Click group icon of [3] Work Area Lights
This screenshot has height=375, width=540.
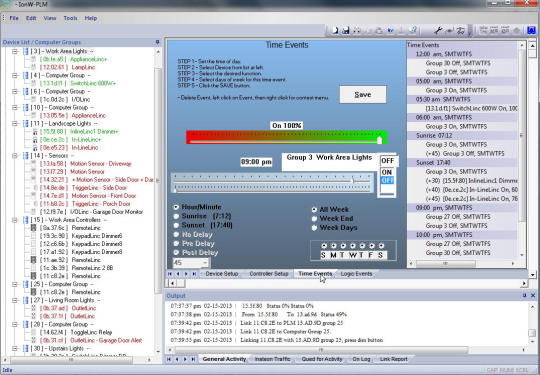coord(26,51)
